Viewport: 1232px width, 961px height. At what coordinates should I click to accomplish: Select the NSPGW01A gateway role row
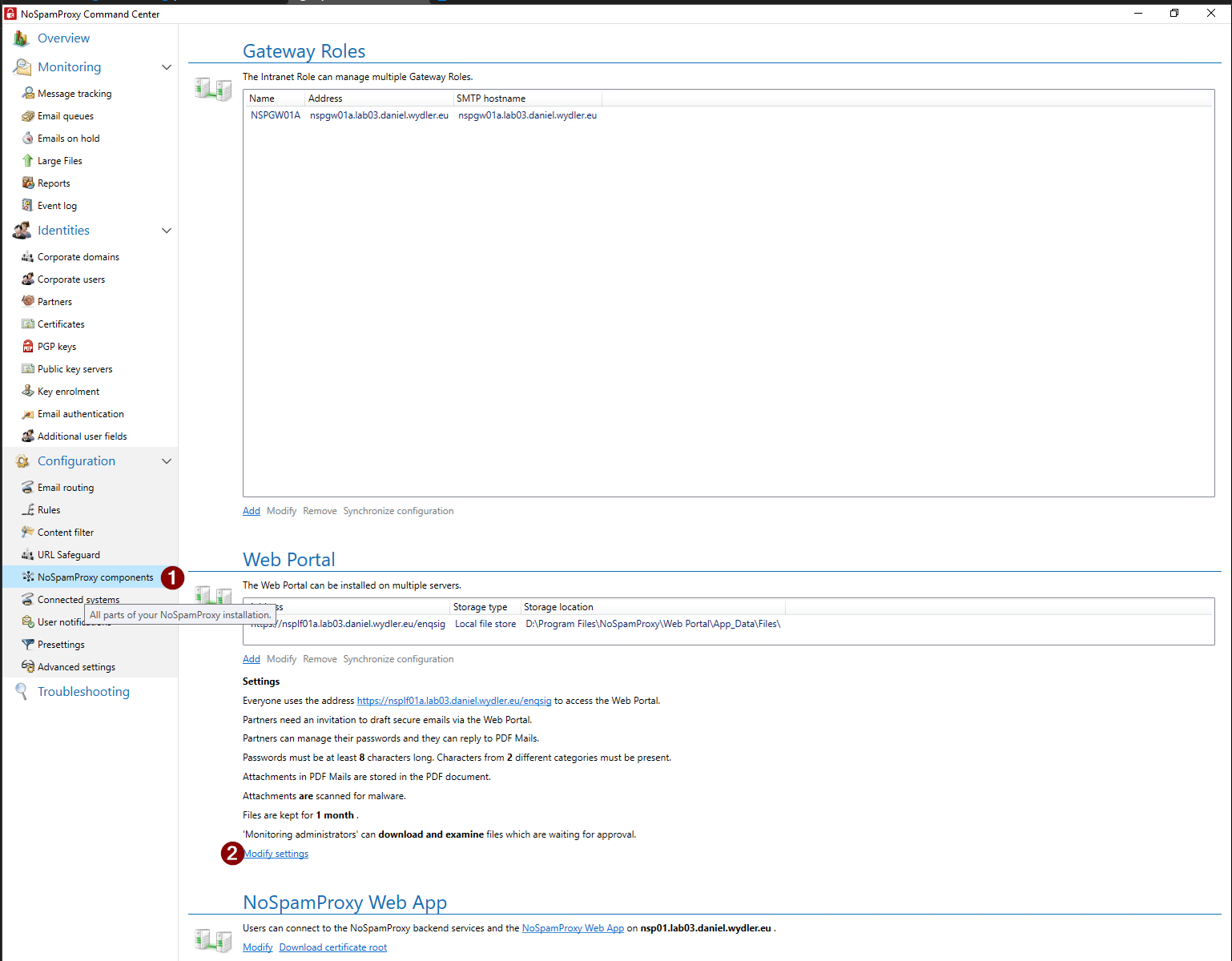(275, 115)
